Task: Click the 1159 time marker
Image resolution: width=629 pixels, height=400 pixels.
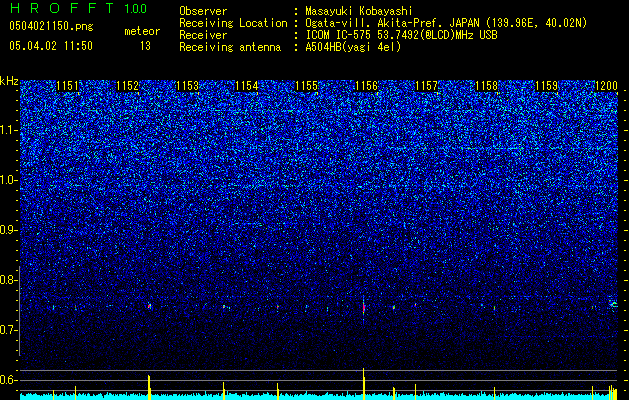Action: pyautogui.click(x=546, y=86)
